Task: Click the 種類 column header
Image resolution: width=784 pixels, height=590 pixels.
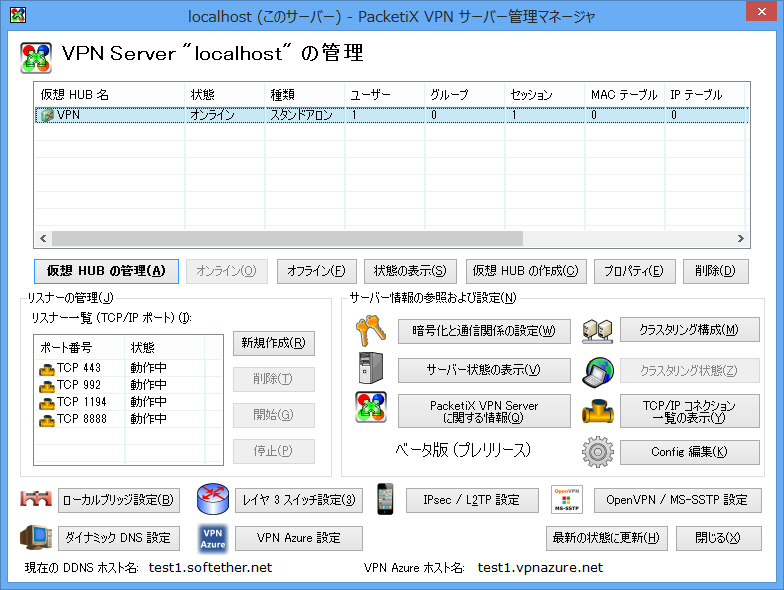Action: tap(304, 94)
